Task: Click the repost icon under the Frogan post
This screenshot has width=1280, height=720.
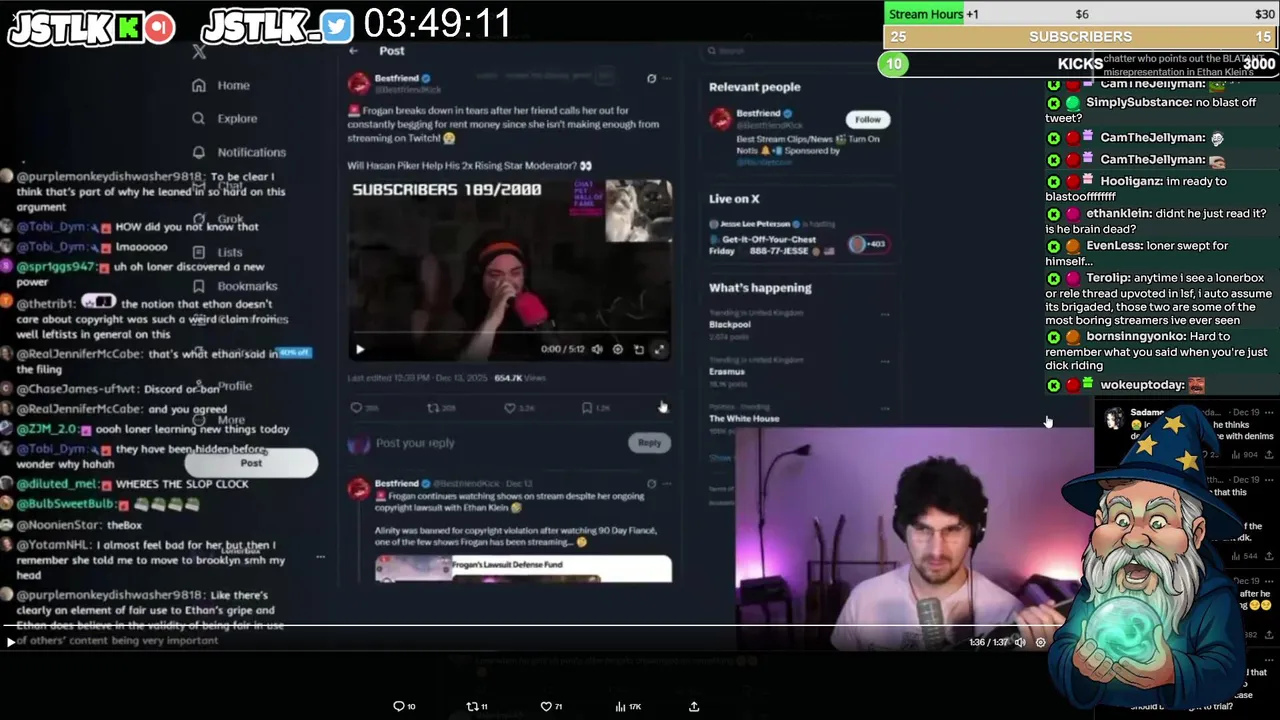Action: coord(433,408)
